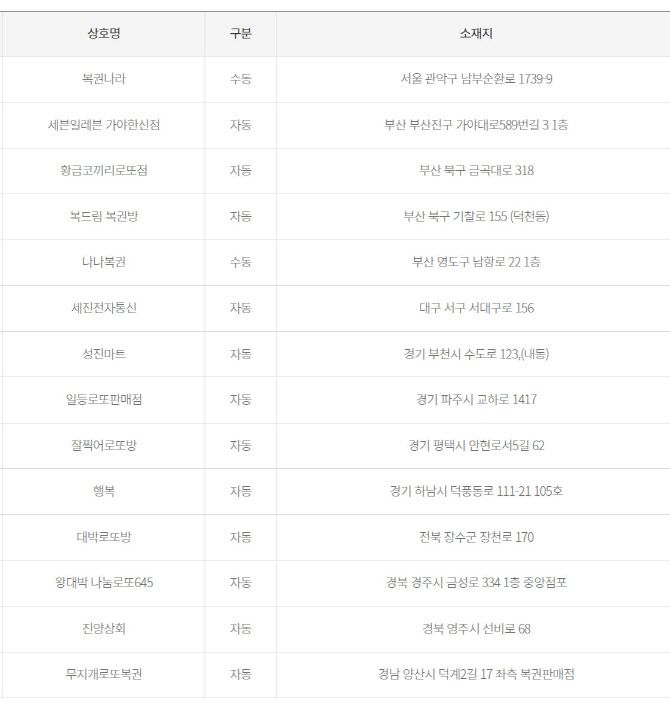Select the 나나복권 store name
The image size is (670, 718).
103,262
